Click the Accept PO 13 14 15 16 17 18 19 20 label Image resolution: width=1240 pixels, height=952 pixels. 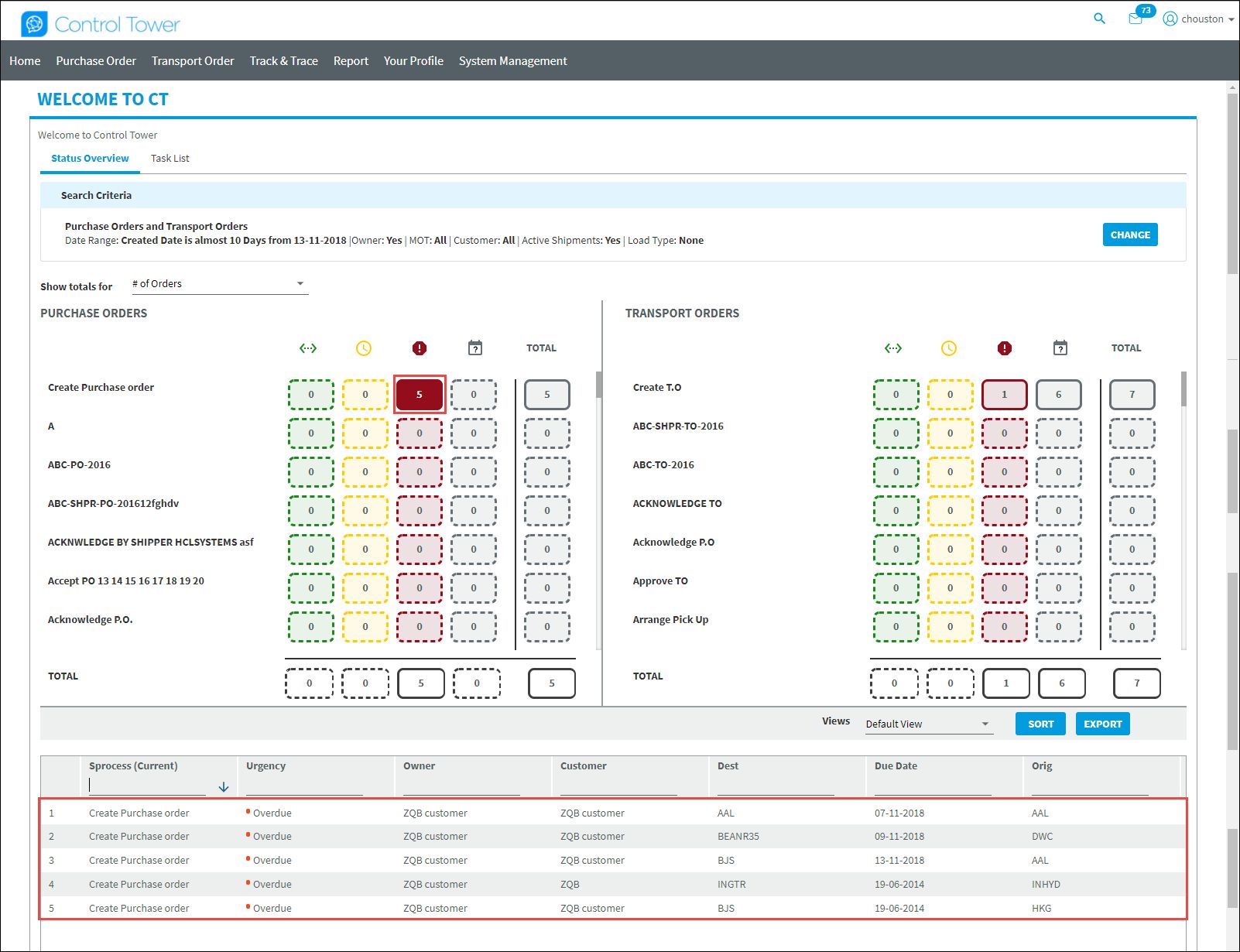126,580
